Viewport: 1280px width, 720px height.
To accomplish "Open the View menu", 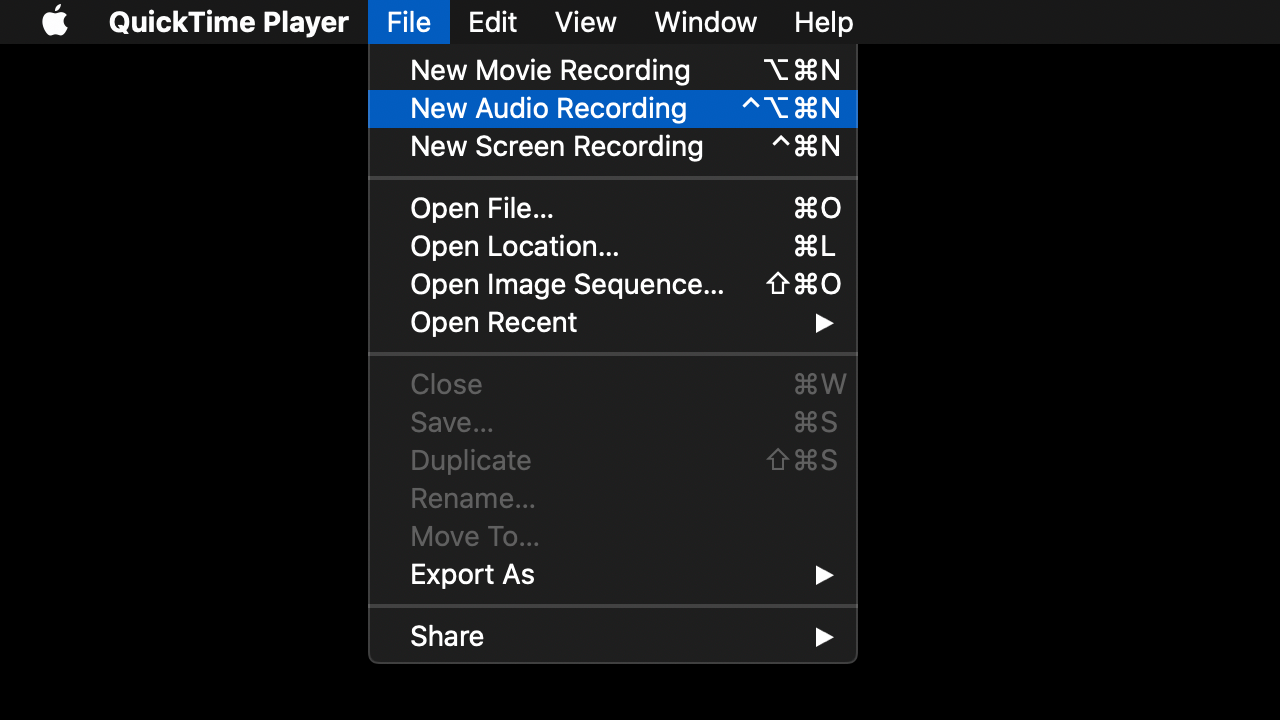I will click(586, 22).
